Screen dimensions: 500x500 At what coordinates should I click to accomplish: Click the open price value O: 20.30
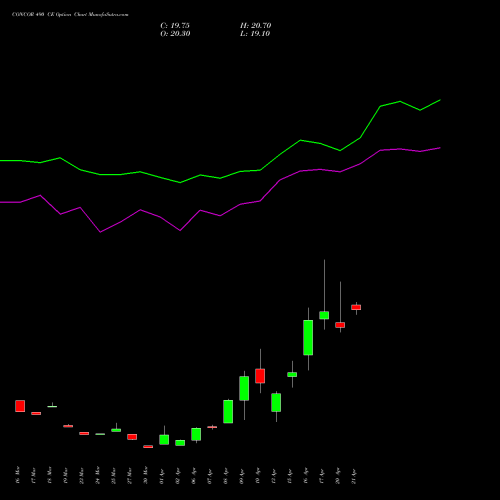coord(175,34)
